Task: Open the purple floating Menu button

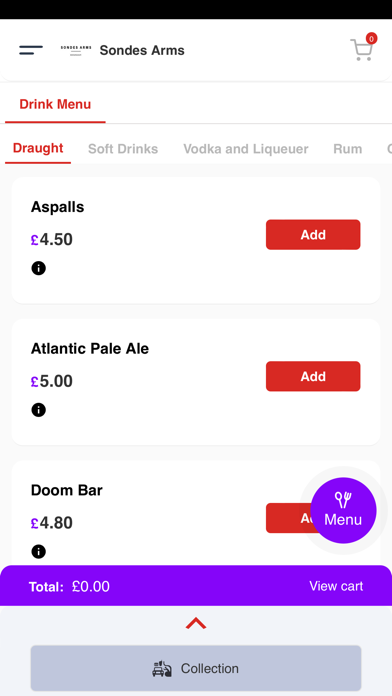Action: click(343, 510)
